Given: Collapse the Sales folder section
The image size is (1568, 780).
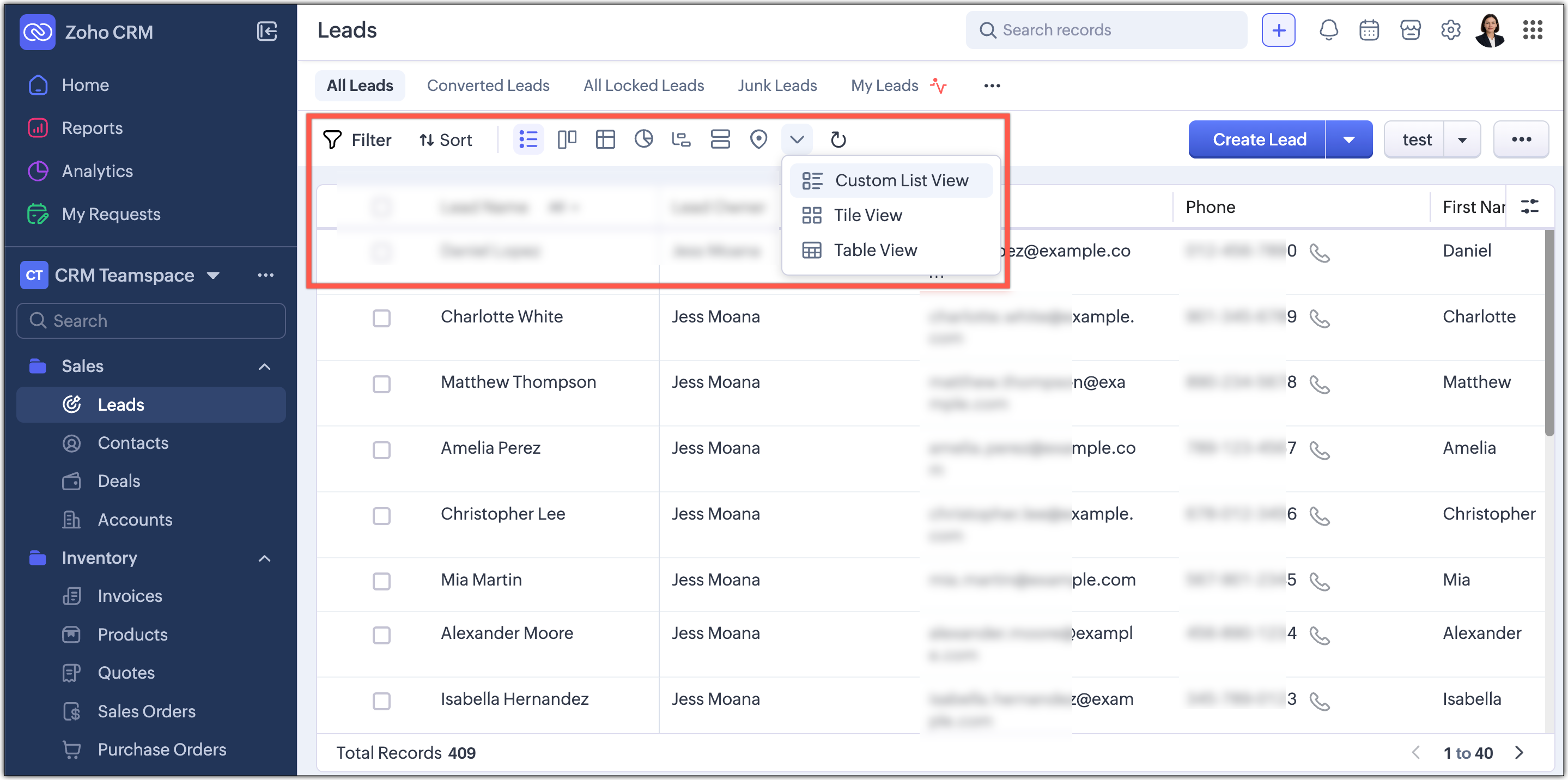Looking at the screenshot, I should (x=264, y=366).
